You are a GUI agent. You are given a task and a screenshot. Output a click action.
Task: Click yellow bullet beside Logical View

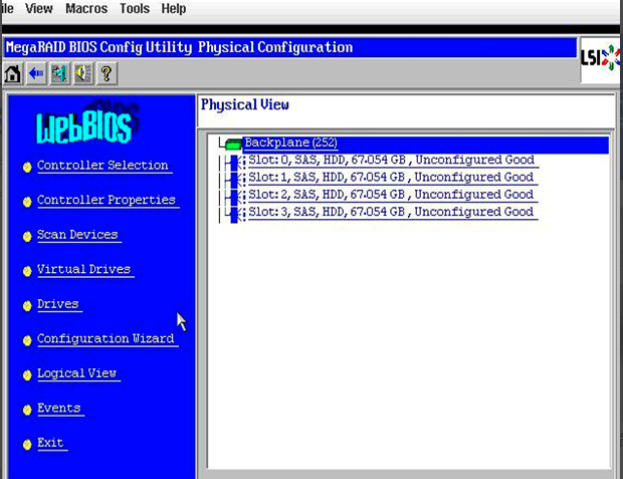click(x=27, y=375)
